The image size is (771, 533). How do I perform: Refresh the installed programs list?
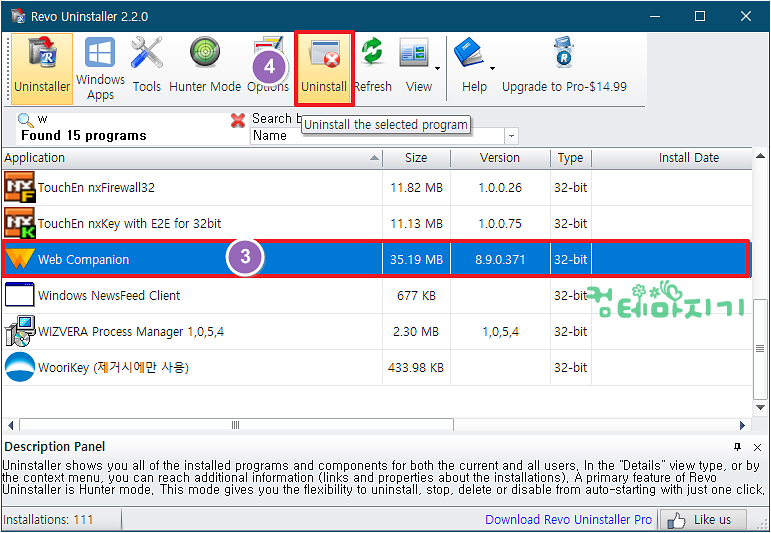pyautogui.click(x=373, y=65)
